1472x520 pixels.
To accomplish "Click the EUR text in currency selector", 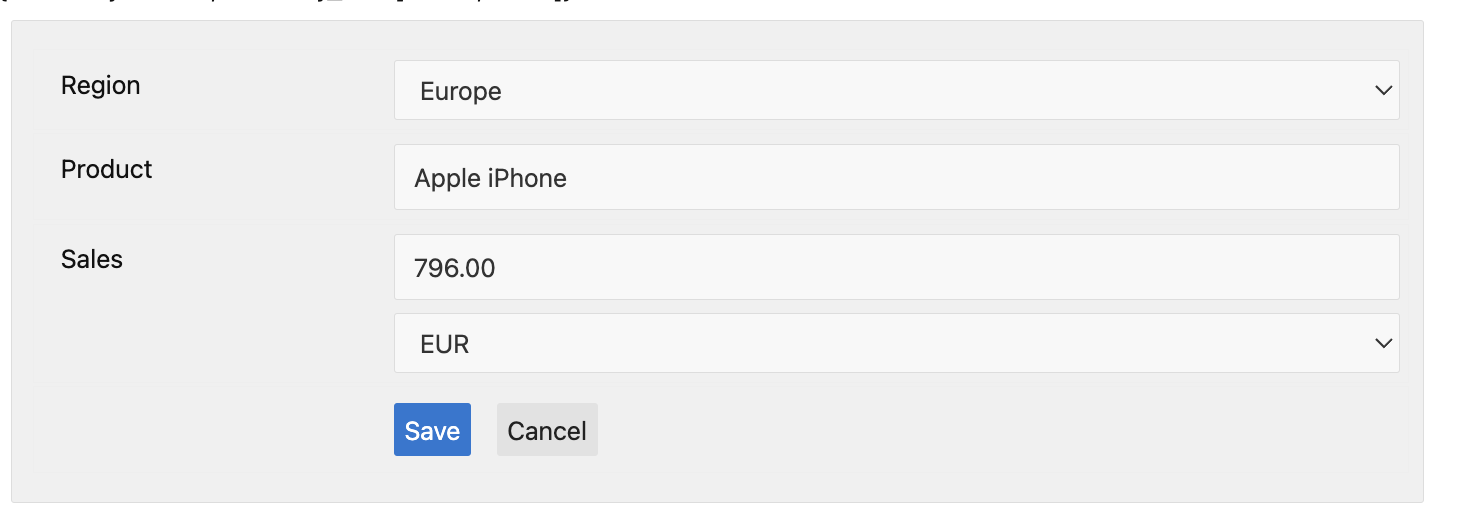I will point(445,345).
